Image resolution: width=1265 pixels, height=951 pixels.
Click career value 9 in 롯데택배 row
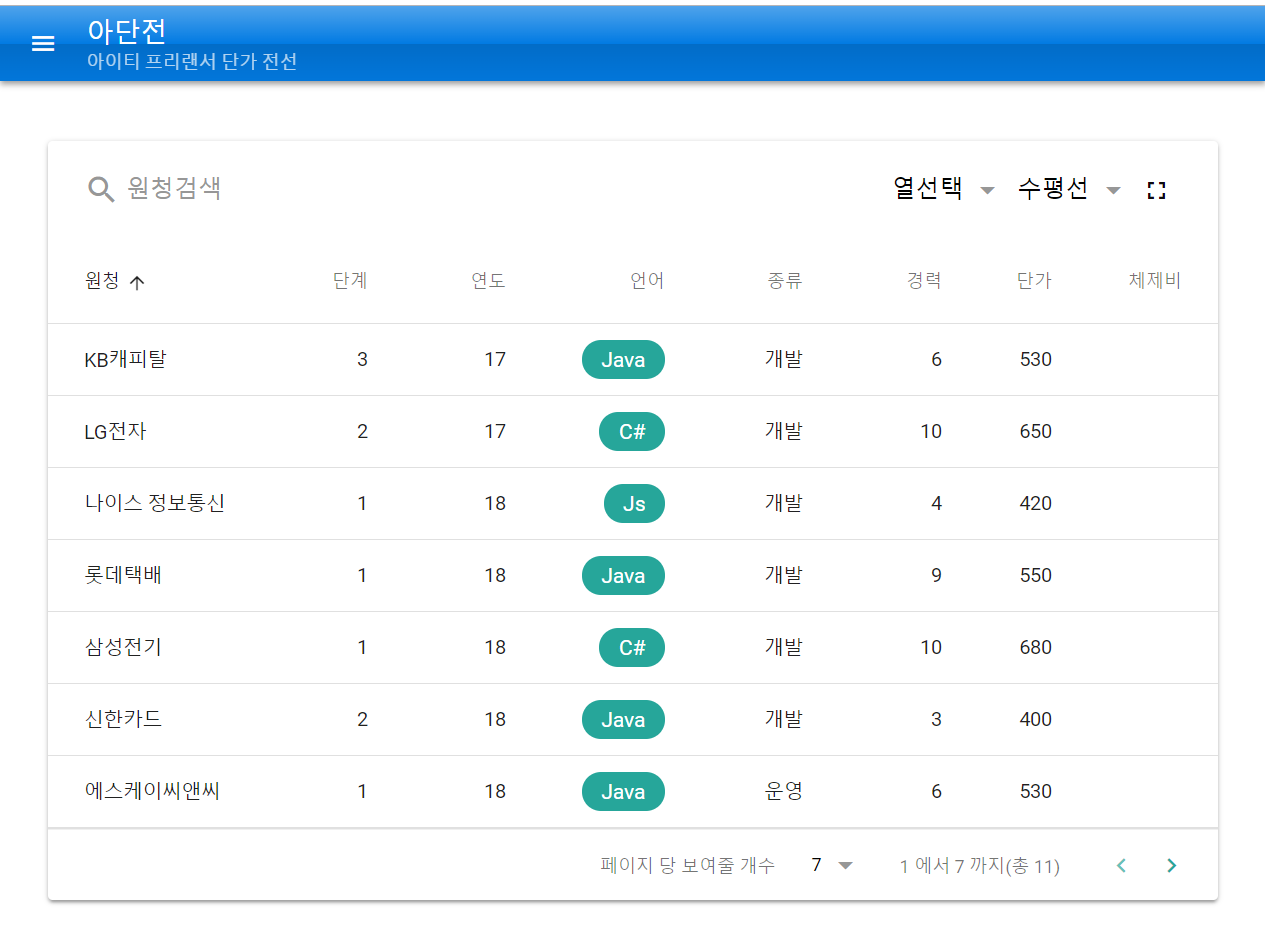coord(936,576)
